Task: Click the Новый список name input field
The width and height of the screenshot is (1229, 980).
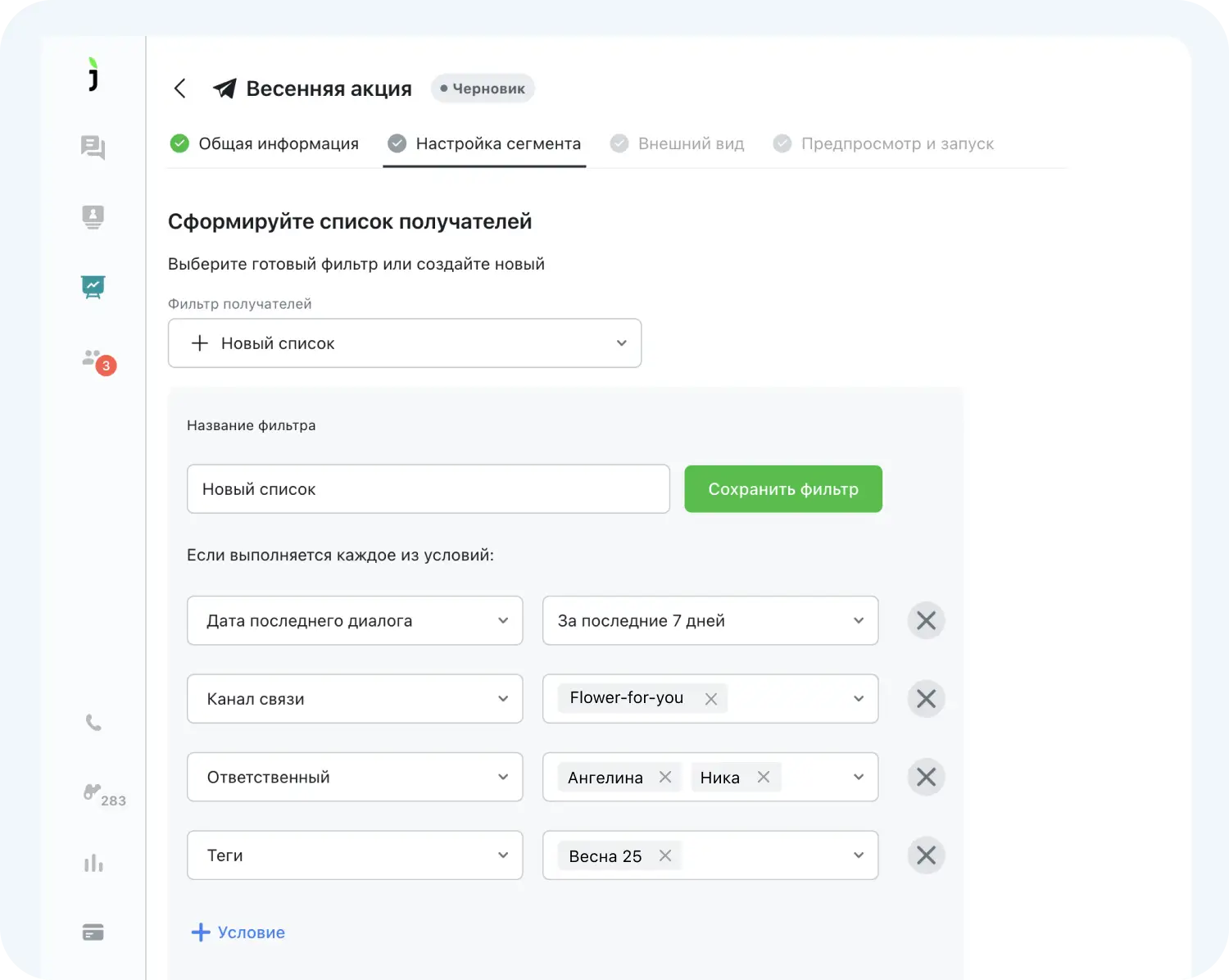Action: [x=429, y=488]
